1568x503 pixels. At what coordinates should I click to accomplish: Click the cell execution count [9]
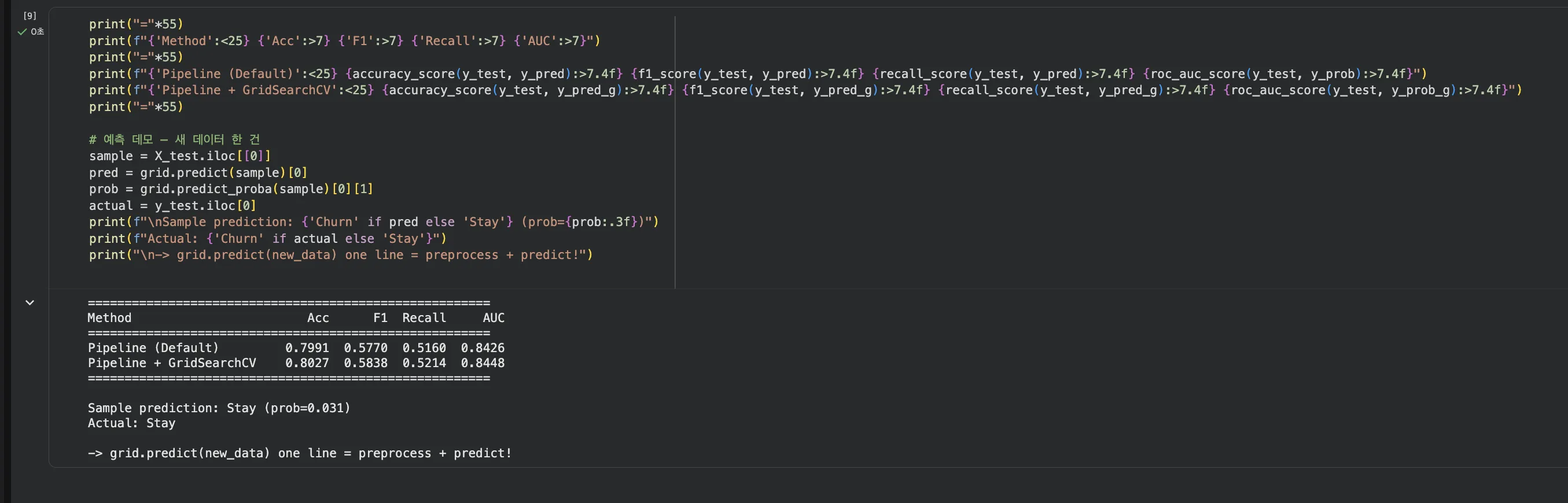[x=29, y=16]
